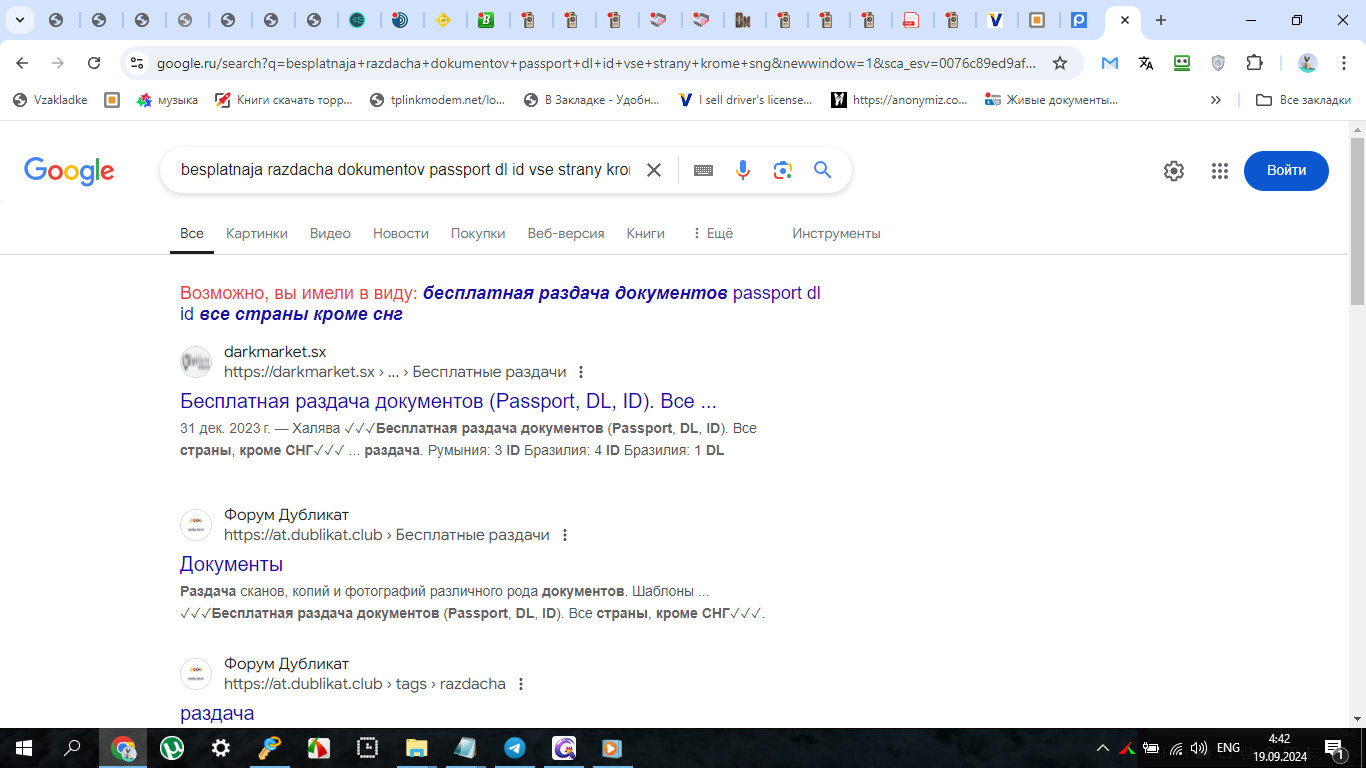
Task: Open the Windows Start menu
Action: (x=24, y=747)
